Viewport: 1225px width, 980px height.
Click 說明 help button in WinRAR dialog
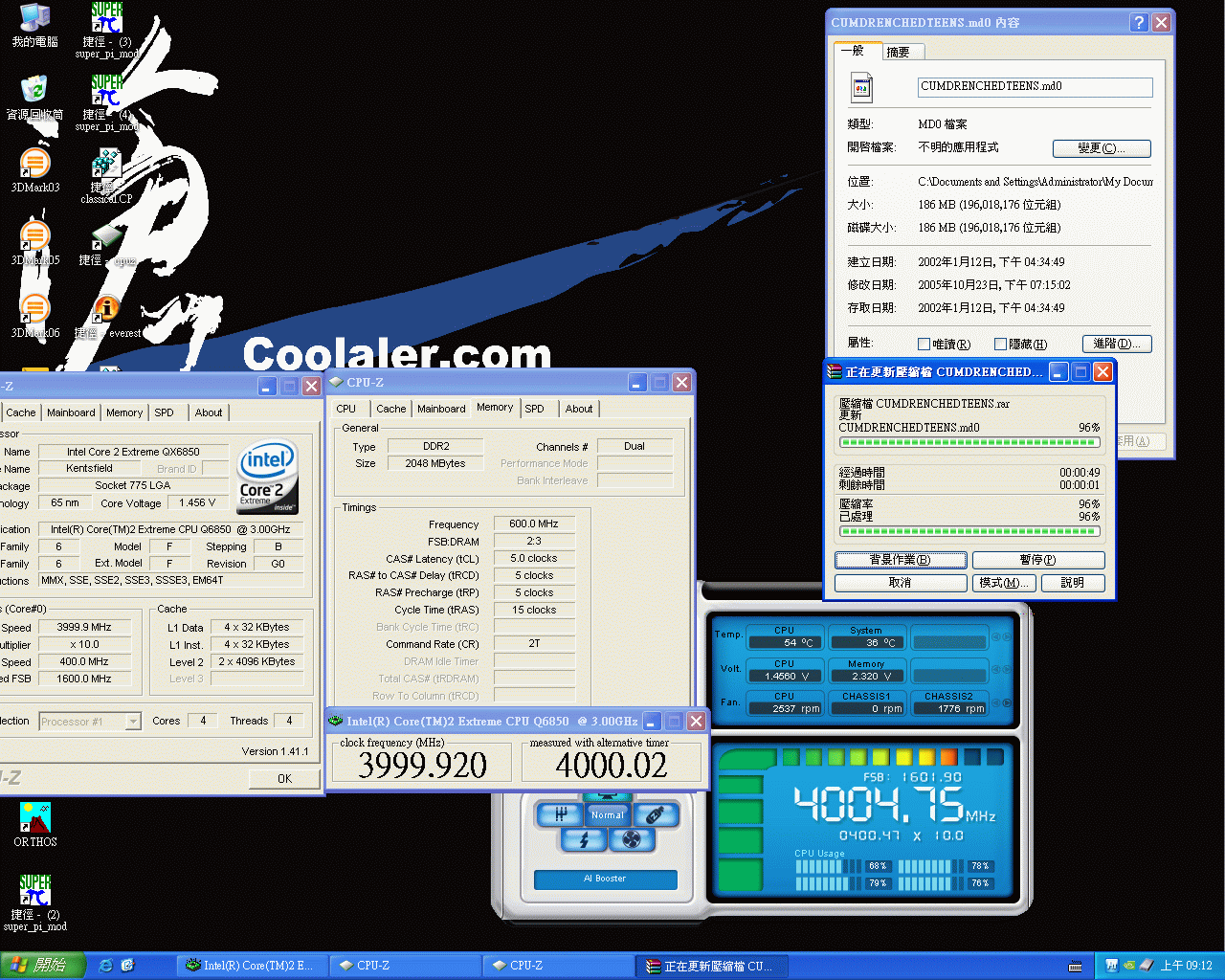1073,583
